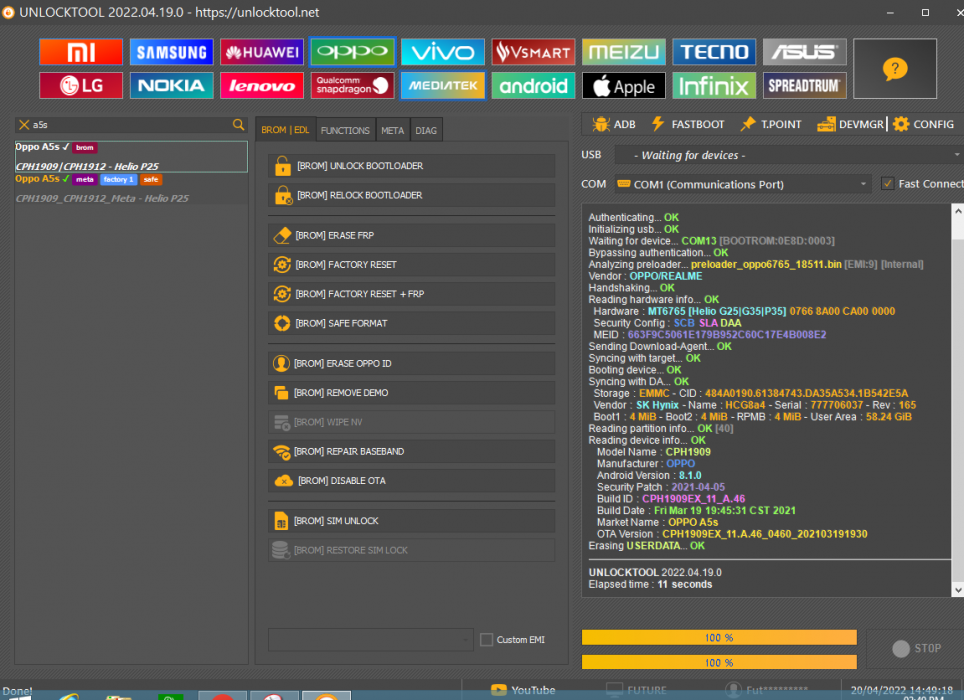Run BROM Repair Baseband
964x700 pixels.
click(411, 452)
